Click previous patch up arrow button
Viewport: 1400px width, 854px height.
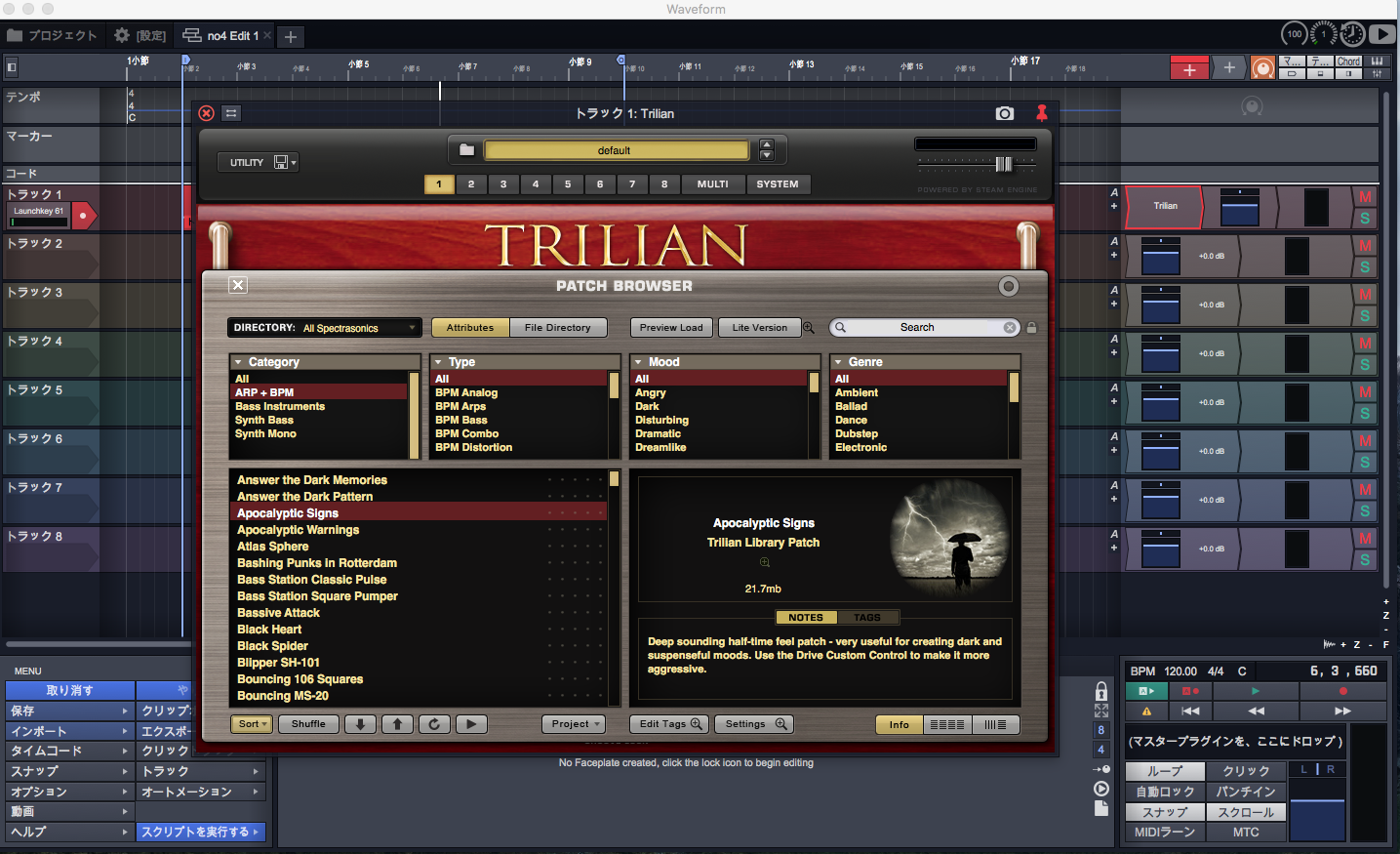click(x=397, y=724)
